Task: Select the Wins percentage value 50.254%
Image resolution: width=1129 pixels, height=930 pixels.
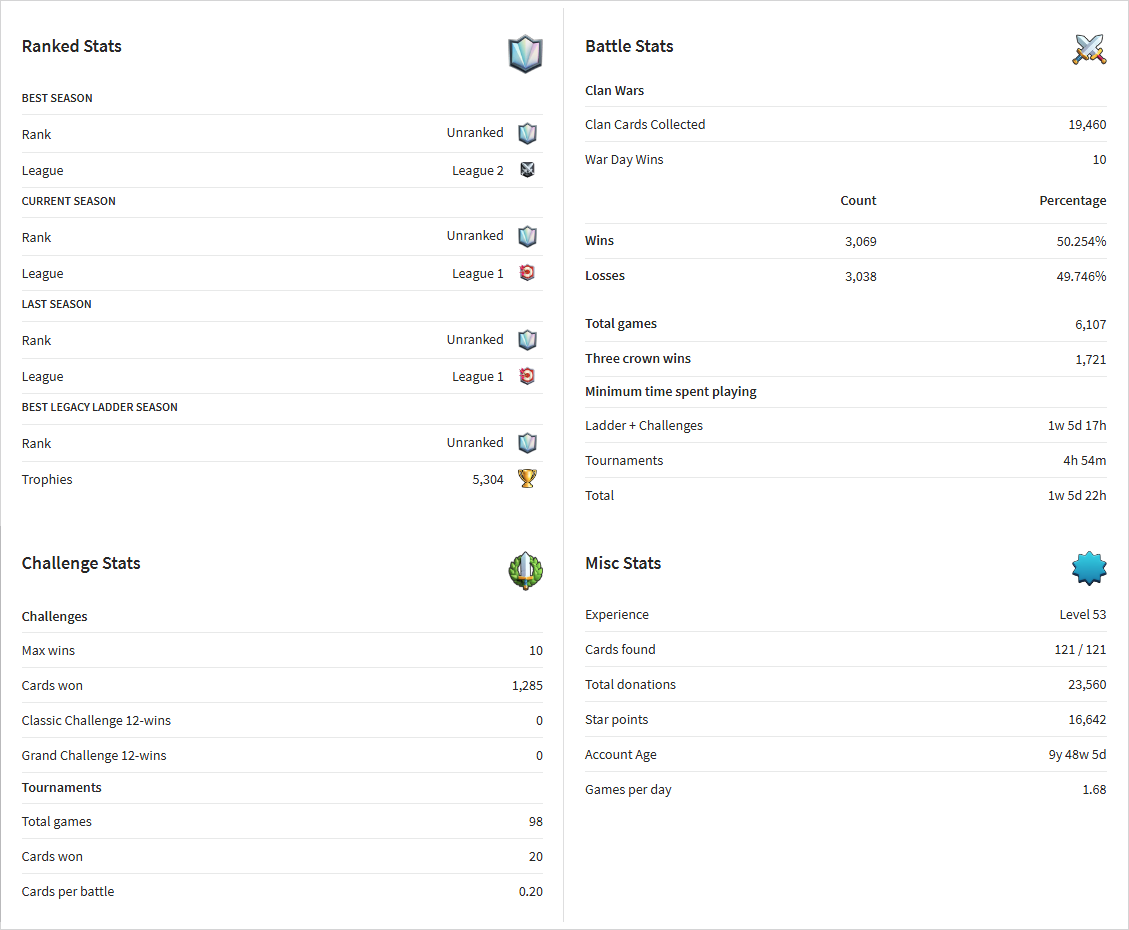Action: 1081,242
